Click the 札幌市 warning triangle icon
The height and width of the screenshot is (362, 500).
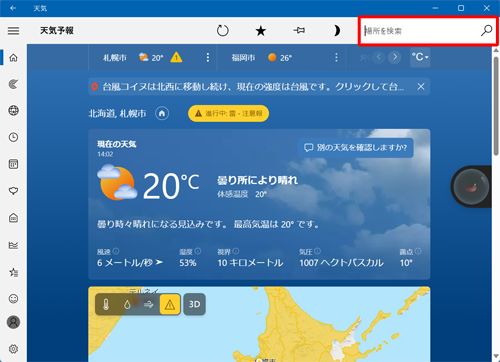[x=176, y=57]
